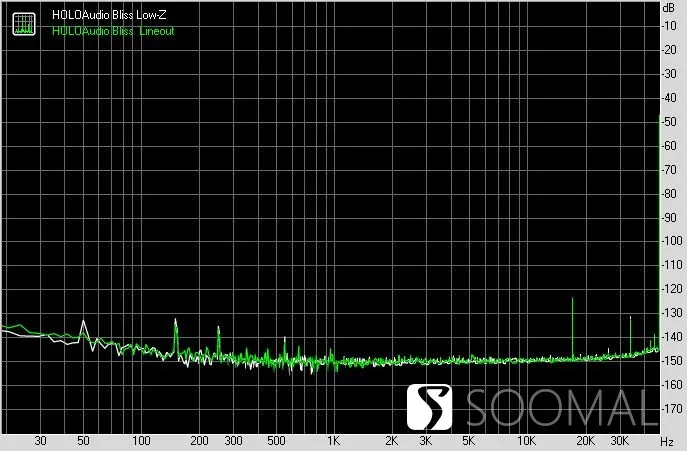The image size is (687, 451).
Task: Click the 500 Hz frequency axis label
Action: (x=276, y=440)
